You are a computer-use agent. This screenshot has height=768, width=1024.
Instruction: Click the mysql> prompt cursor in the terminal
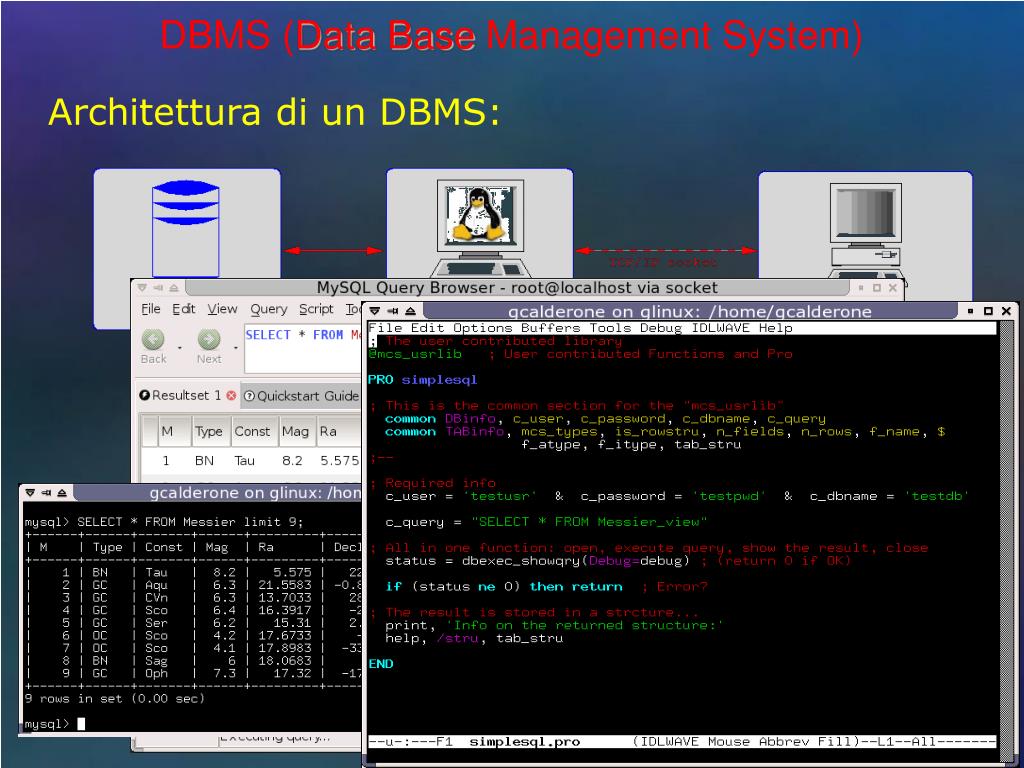click(81, 724)
